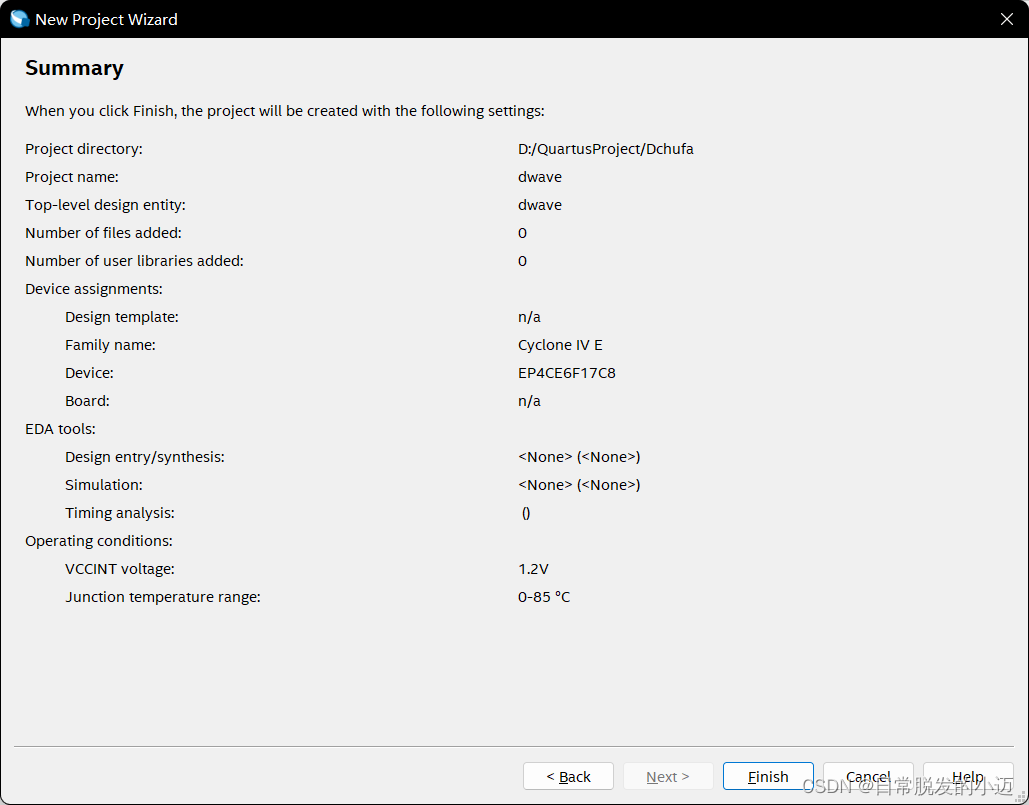
Task: Open the wizard Help button
Action: (x=968, y=776)
